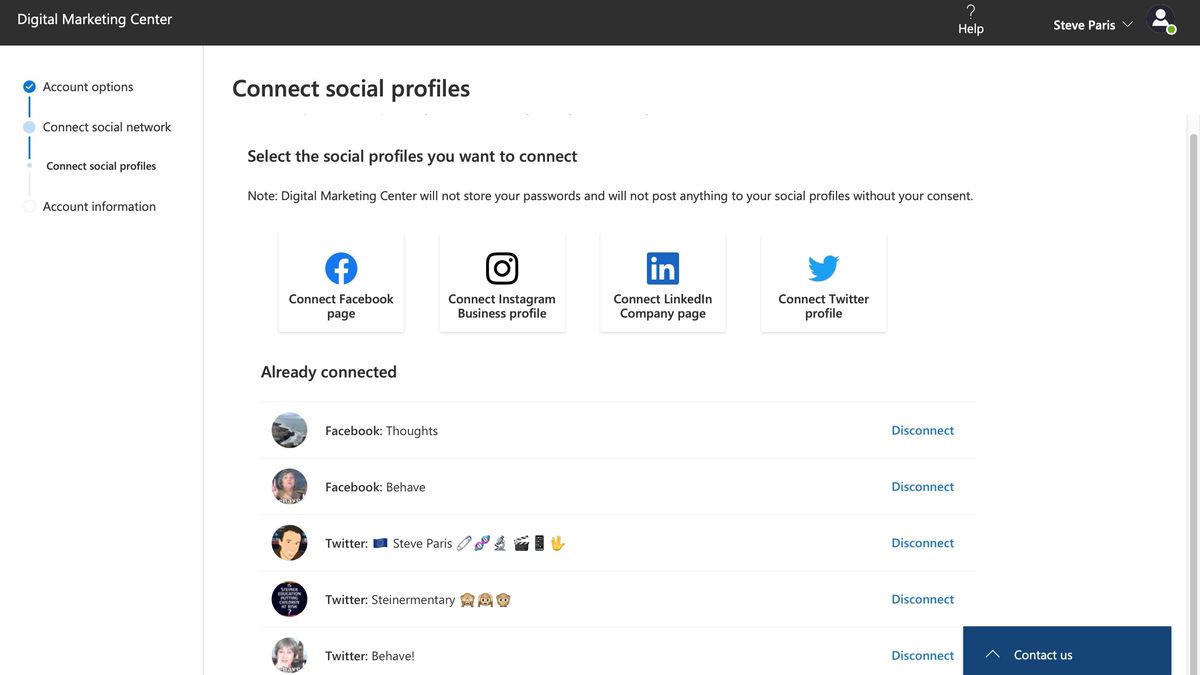Open the Digital Marketing Center home title

point(95,18)
